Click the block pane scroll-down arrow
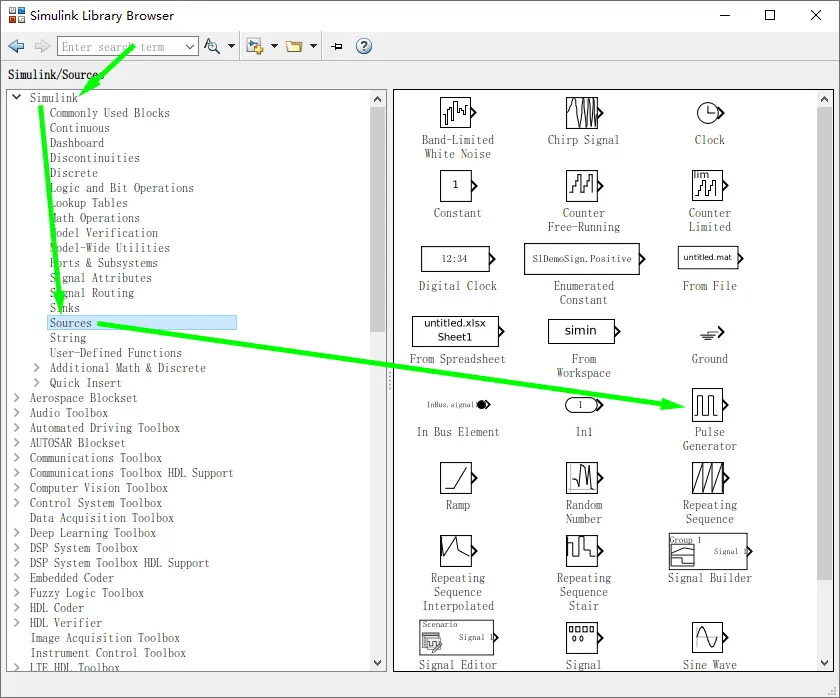 tap(824, 663)
